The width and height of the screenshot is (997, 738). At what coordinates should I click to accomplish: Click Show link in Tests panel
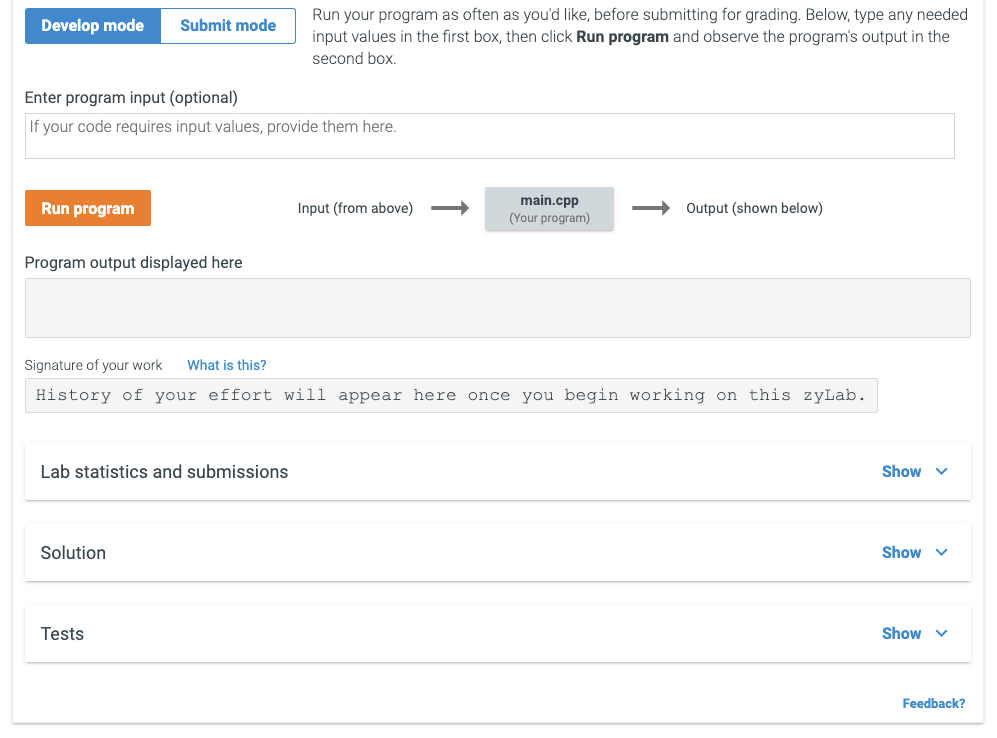(901, 634)
